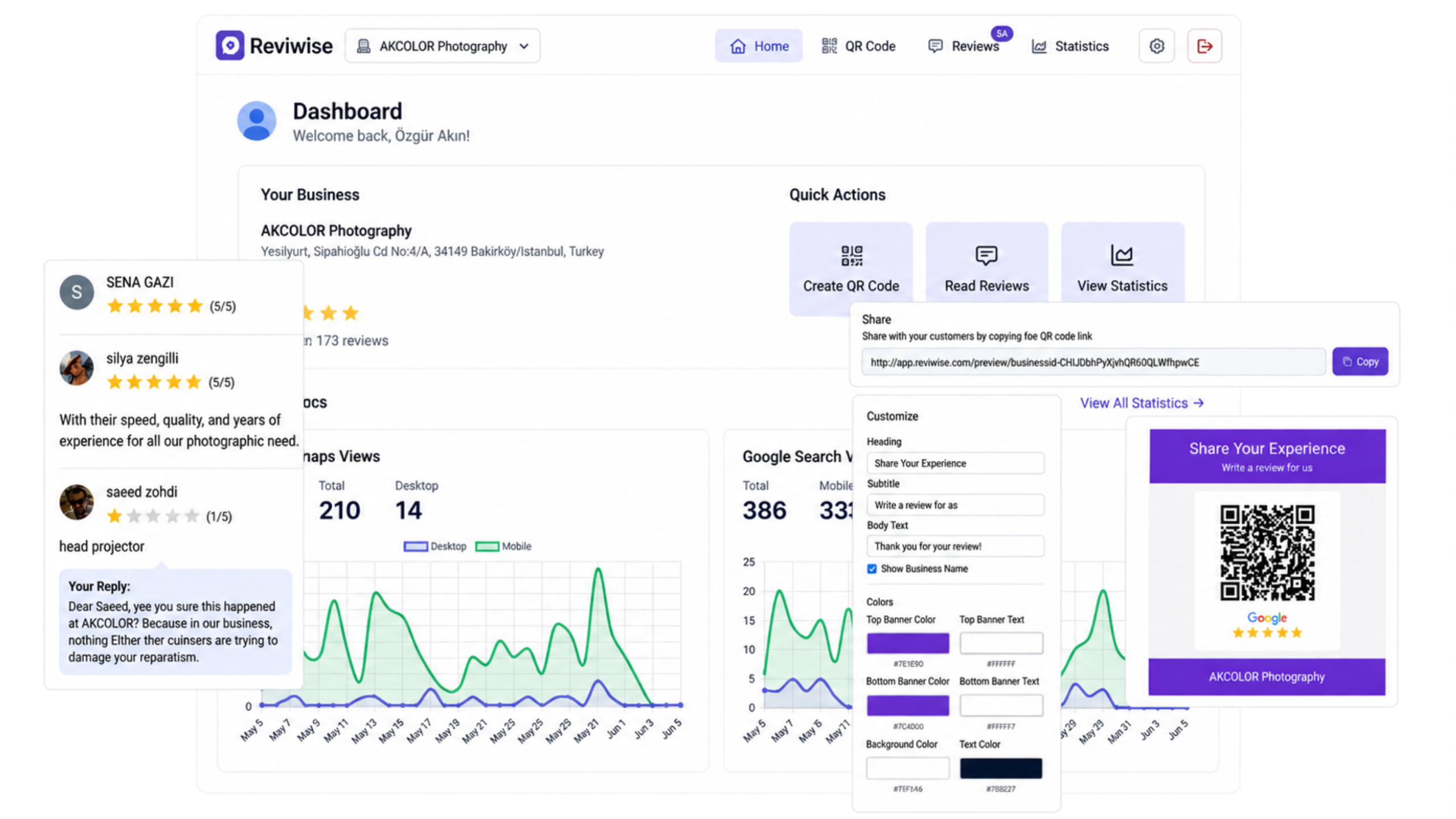Pick the dark Text Color swatch
The width and height of the screenshot is (1456, 819).
[x=1001, y=768]
